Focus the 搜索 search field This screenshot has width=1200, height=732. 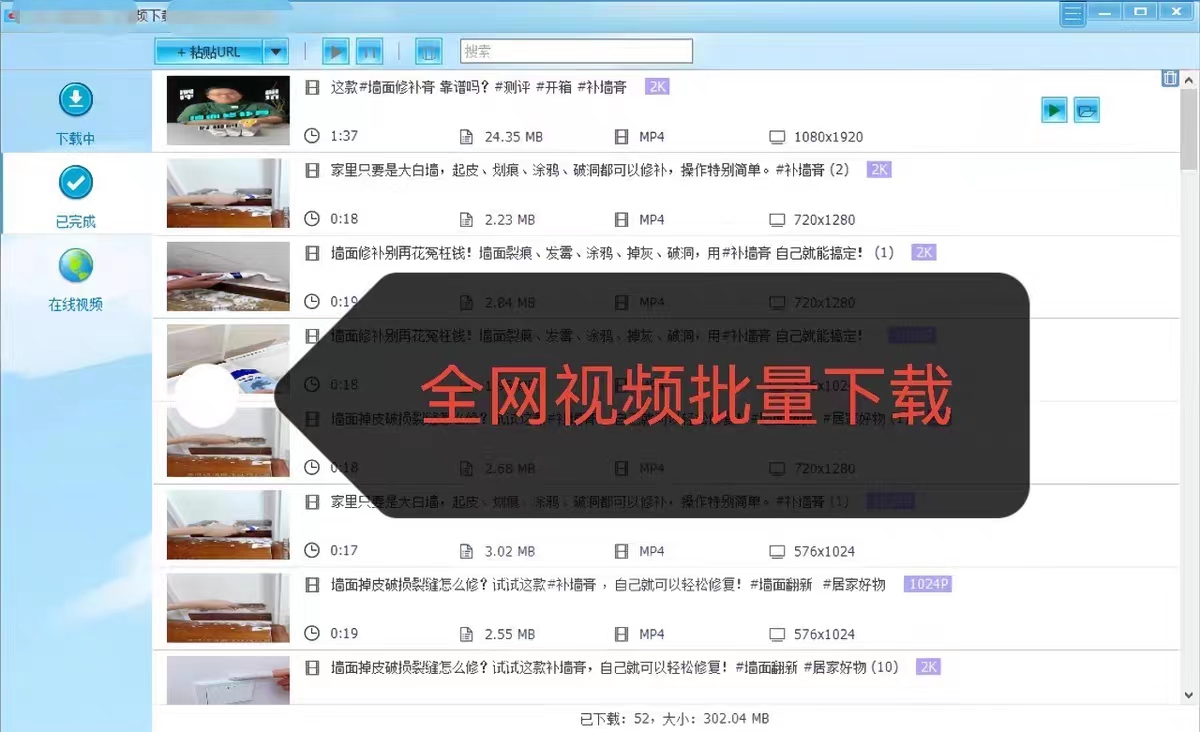(x=576, y=51)
